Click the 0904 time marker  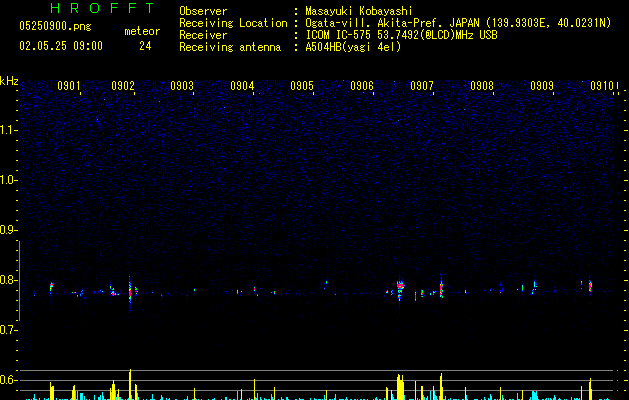click(242, 86)
